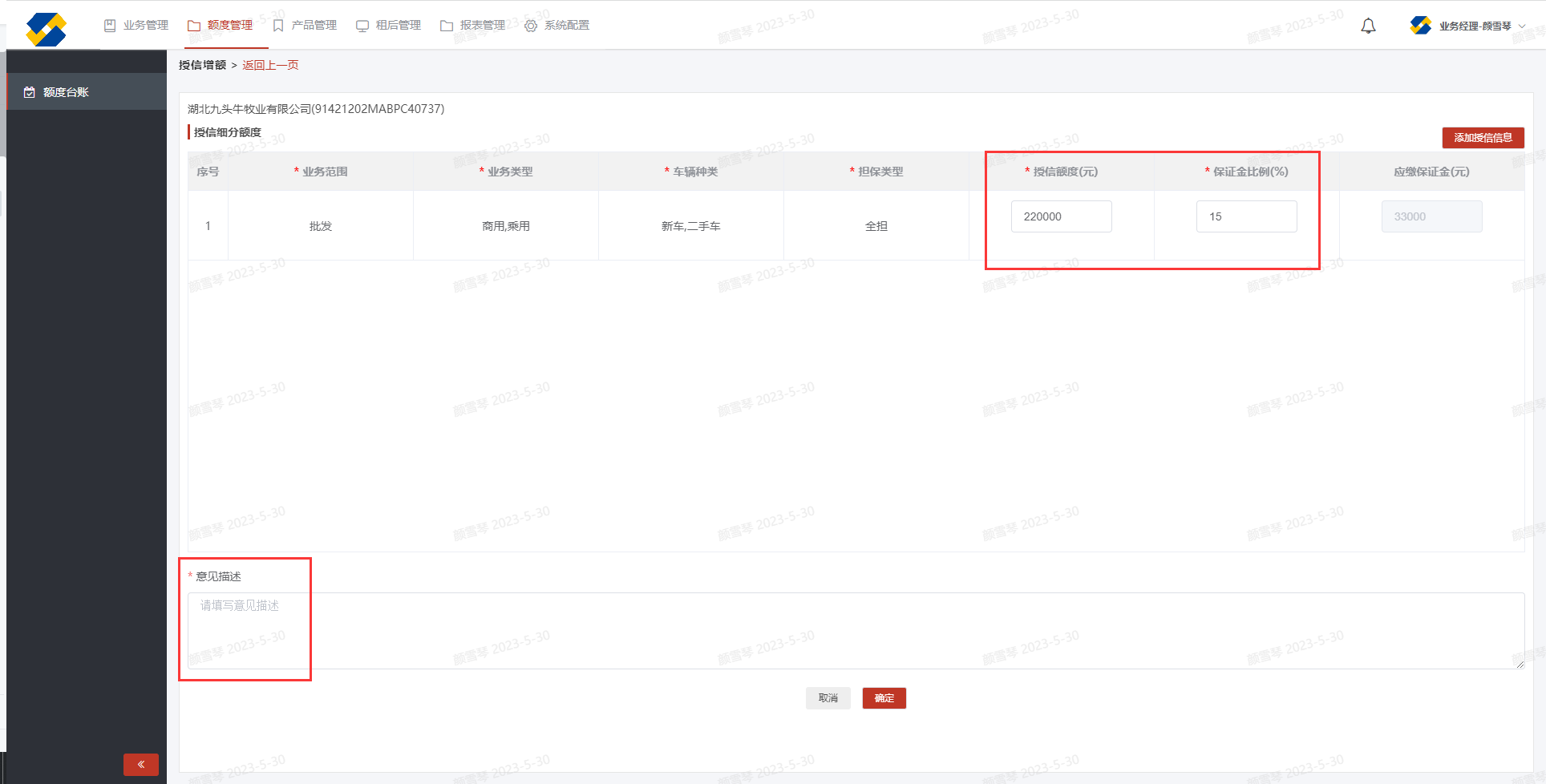Expand the user account dropdown arrow
1546x784 pixels.
click(x=1522, y=26)
